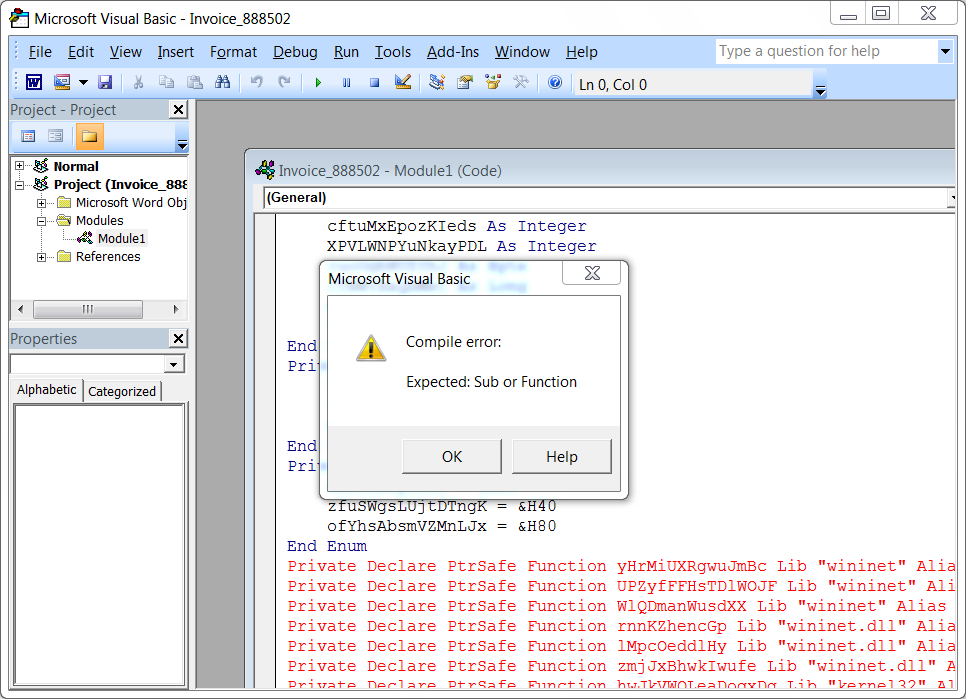Image resolution: width=966 pixels, height=699 pixels.
Task: Open the View menu
Action: point(126,52)
